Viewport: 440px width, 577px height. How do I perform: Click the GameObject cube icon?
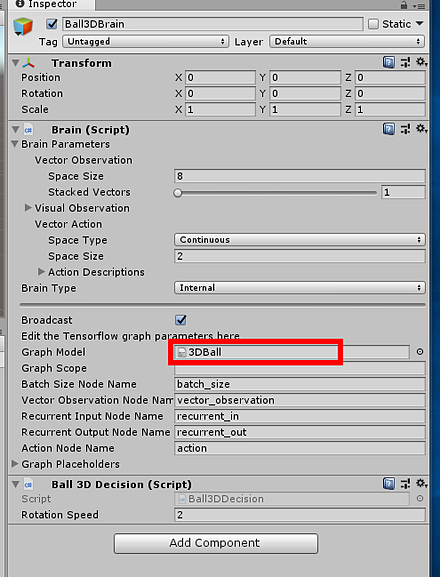23,27
